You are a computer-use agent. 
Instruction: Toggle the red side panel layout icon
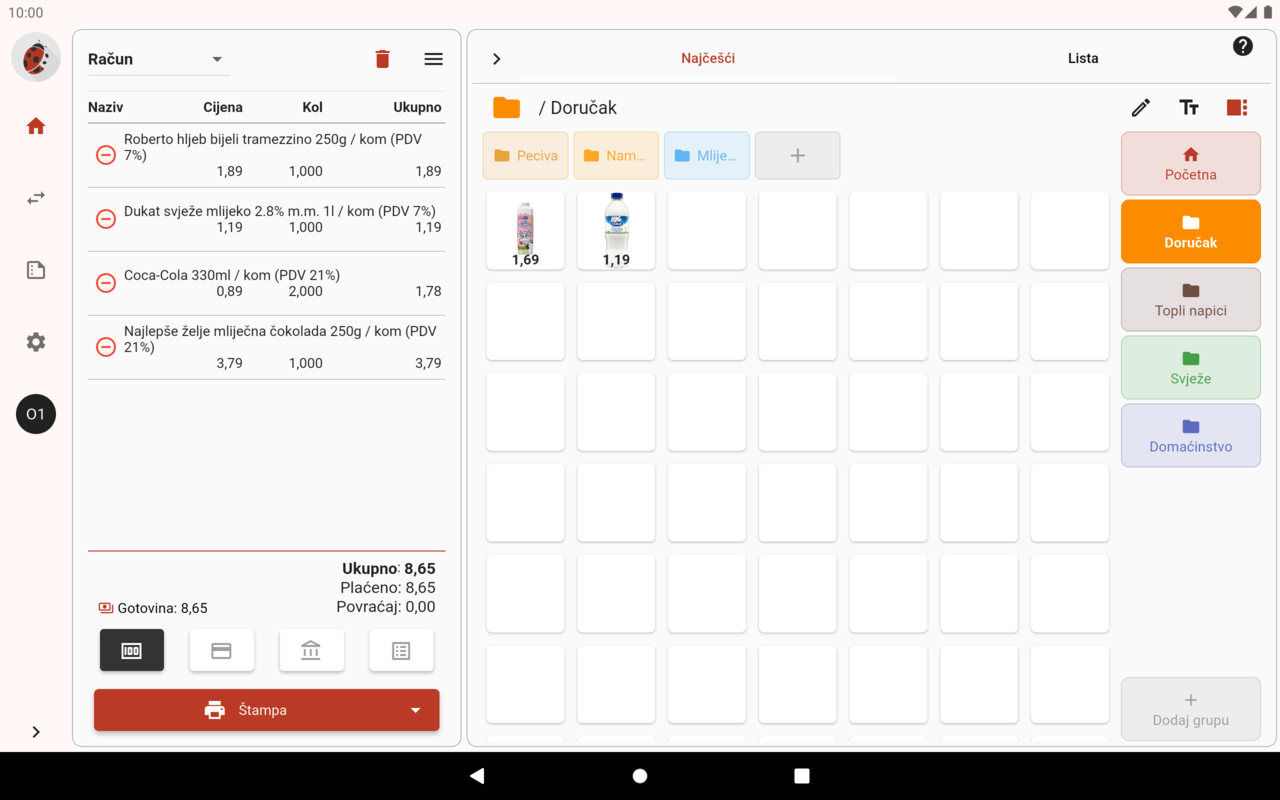1237,108
